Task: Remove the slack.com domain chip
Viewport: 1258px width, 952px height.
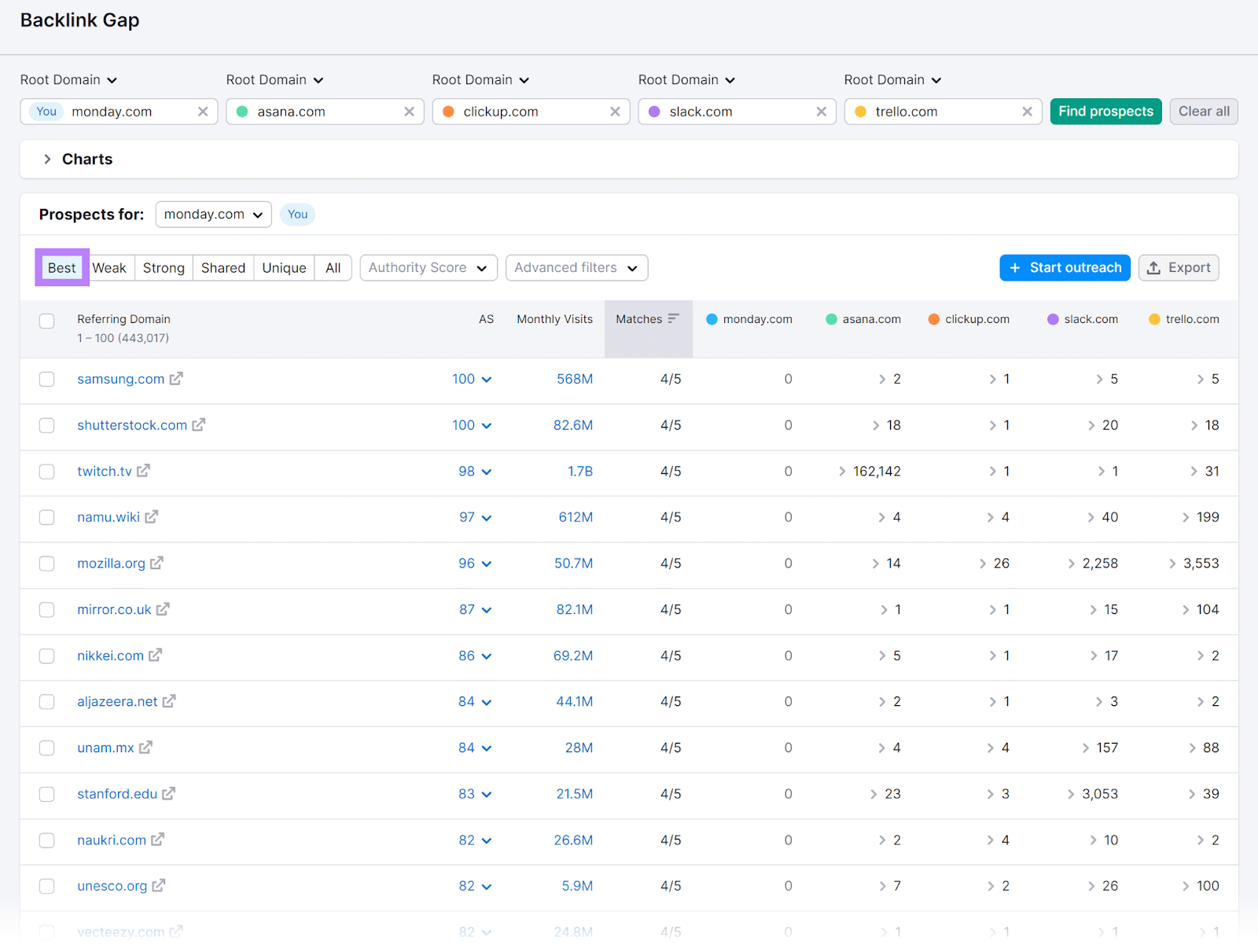Action: [821, 111]
